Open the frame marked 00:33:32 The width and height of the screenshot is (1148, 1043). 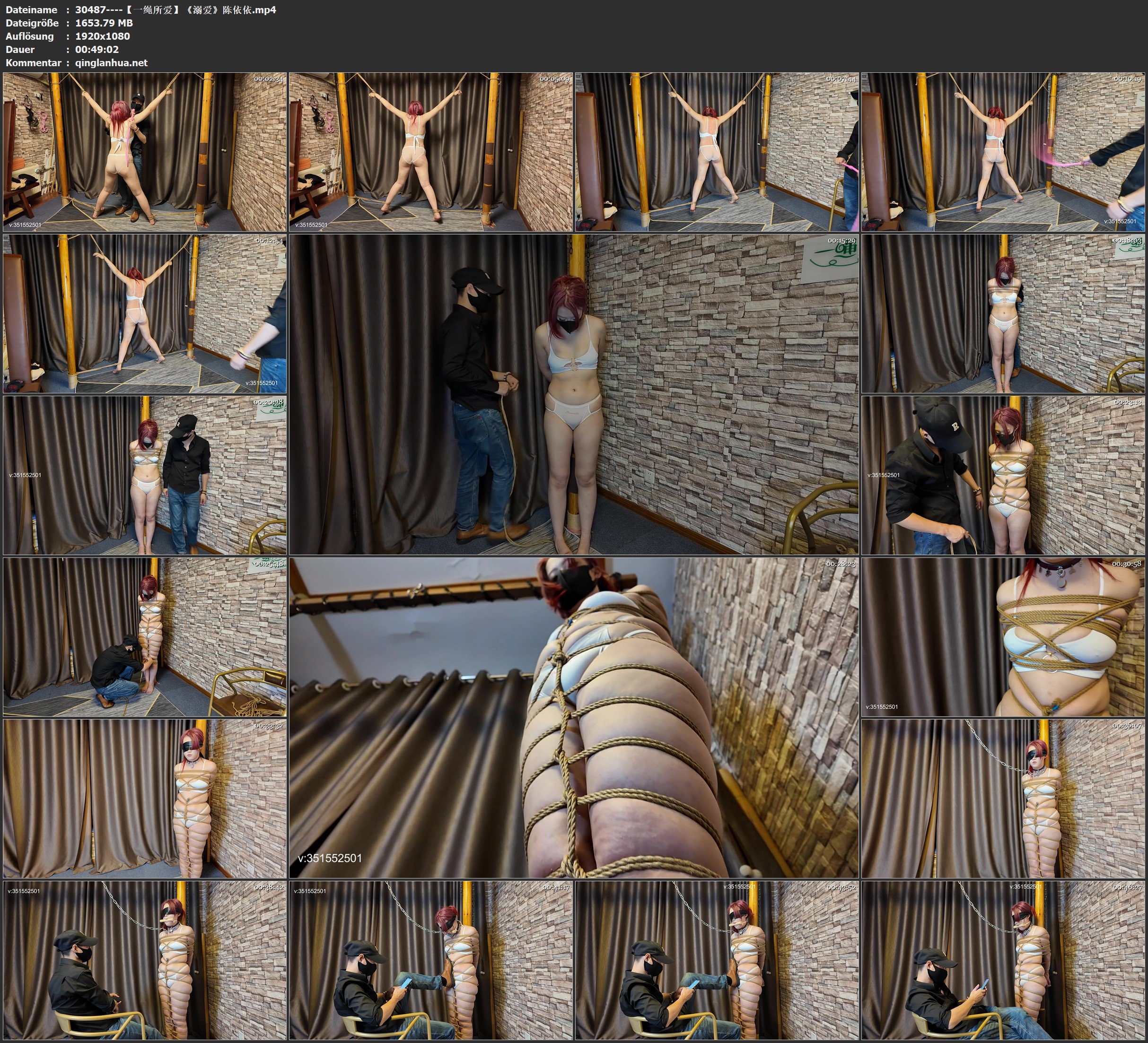pos(145,798)
